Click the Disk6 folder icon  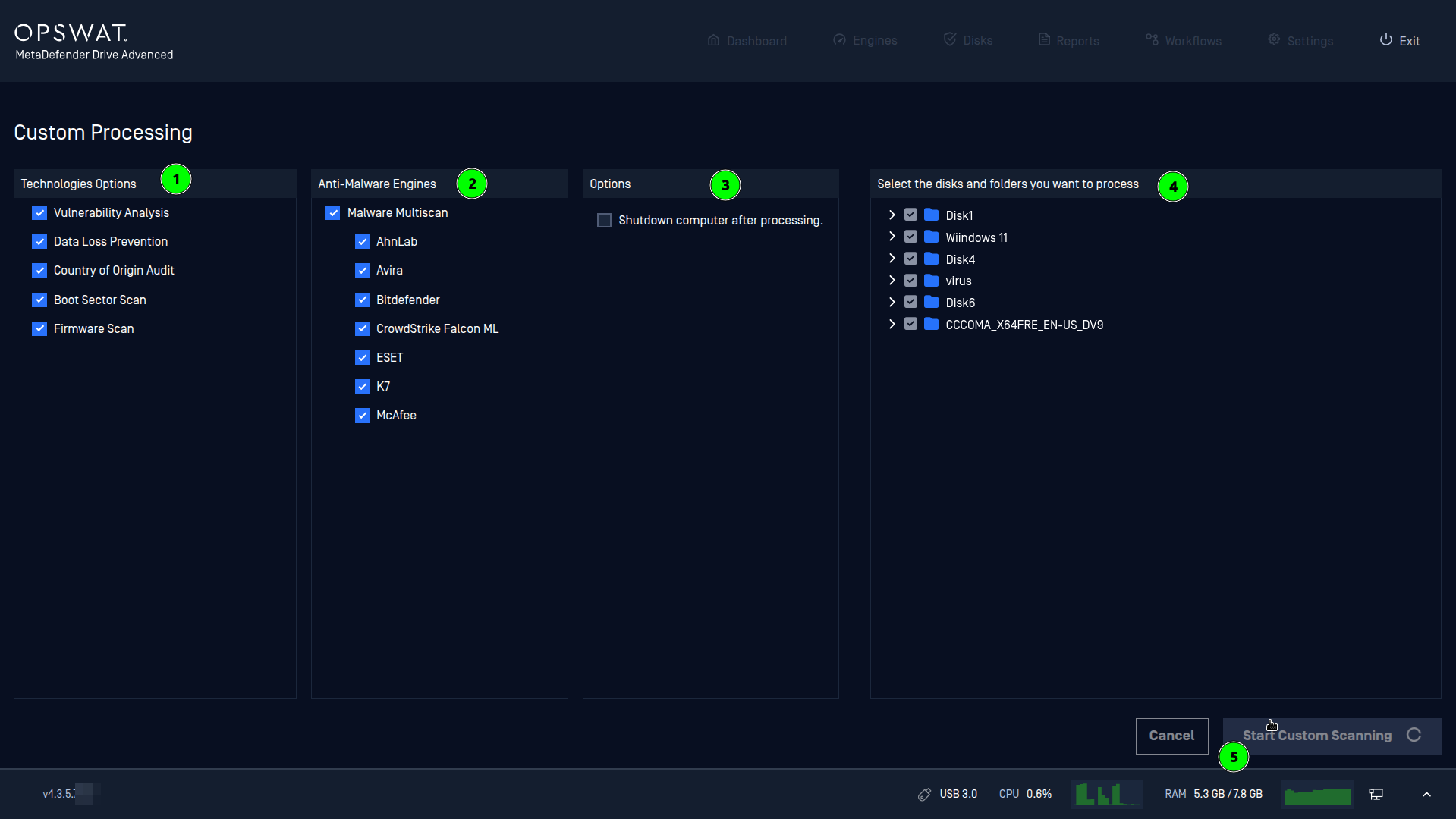click(x=931, y=303)
